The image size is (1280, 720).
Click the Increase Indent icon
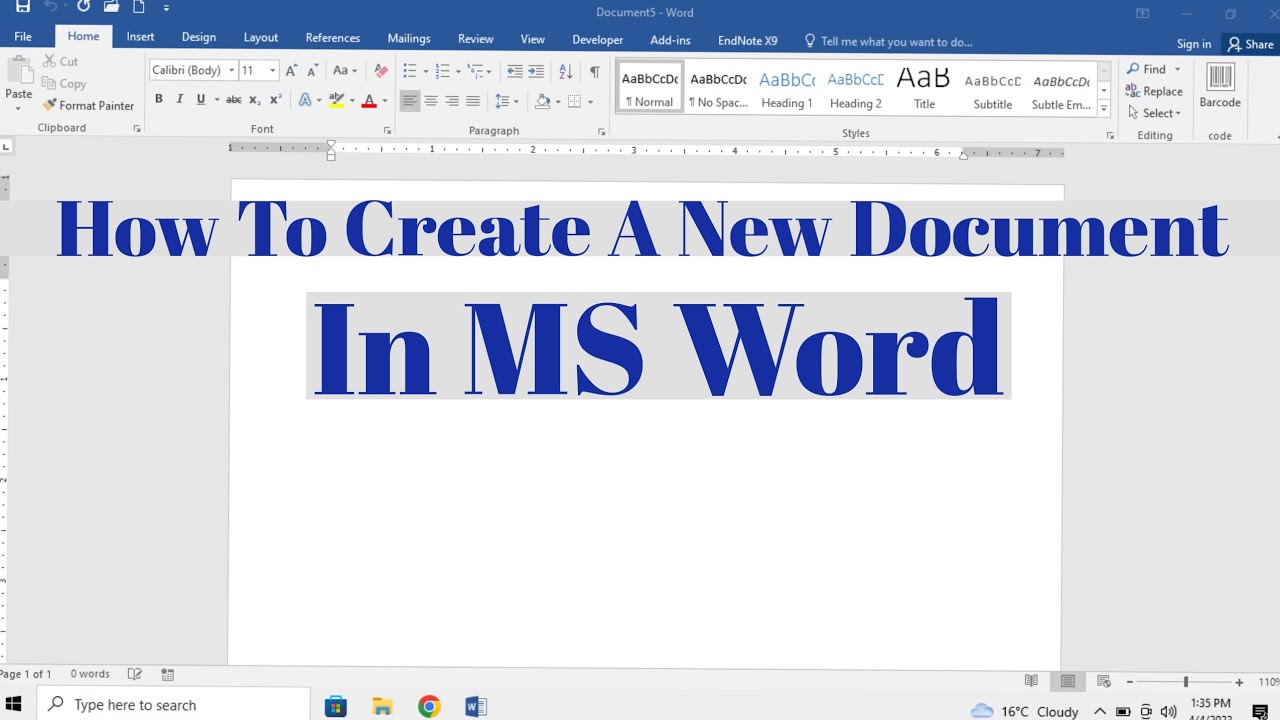pos(536,71)
